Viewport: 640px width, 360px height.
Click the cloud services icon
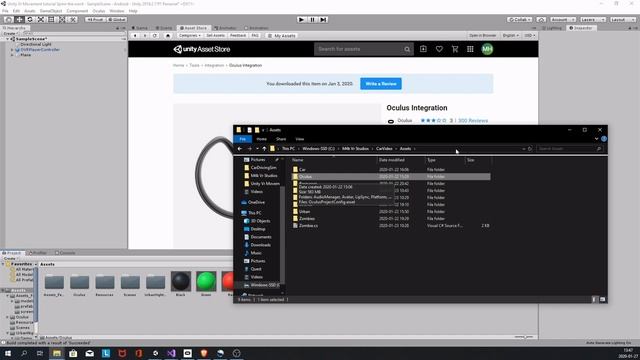541,20
